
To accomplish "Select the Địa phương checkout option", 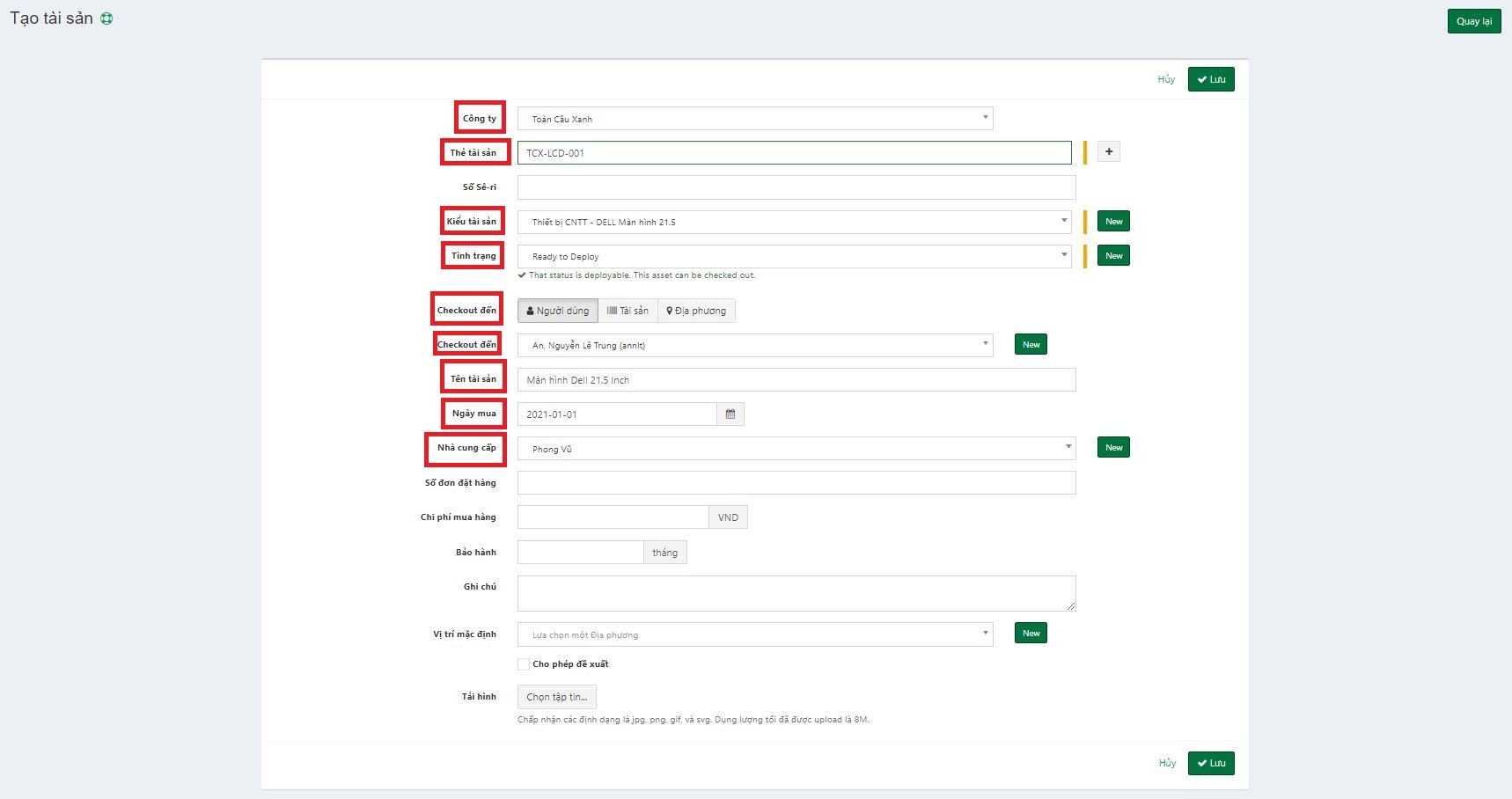I will click(696, 311).
